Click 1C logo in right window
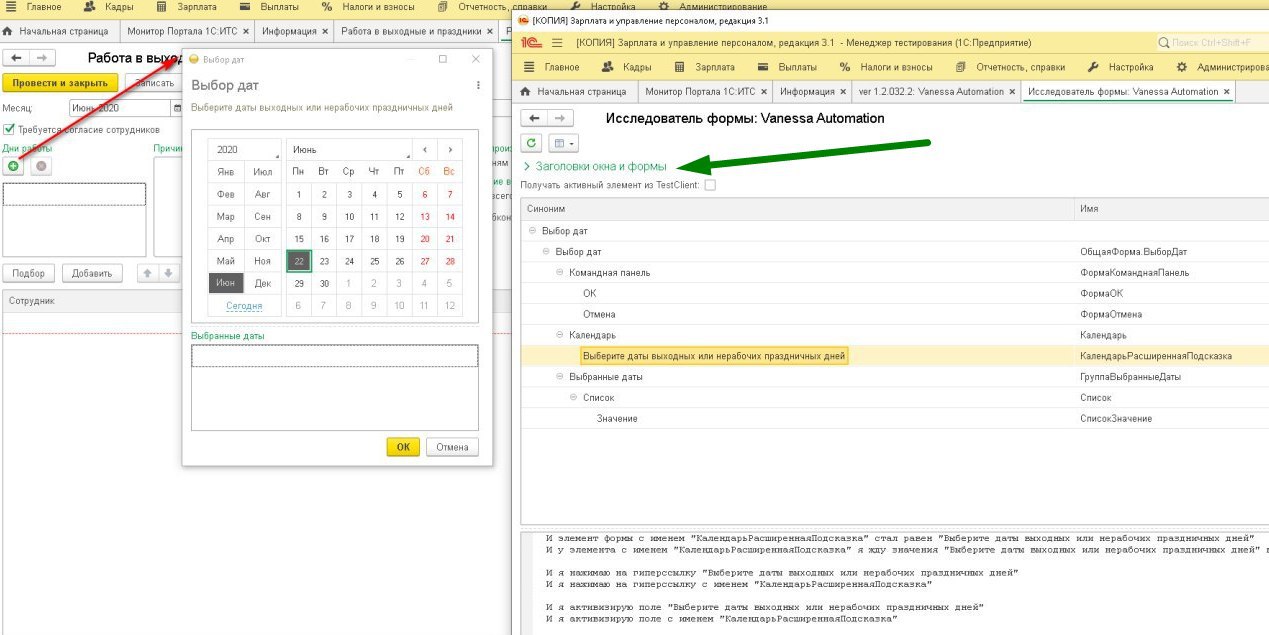Screen dimensions: 1269x635 (530, 43)
